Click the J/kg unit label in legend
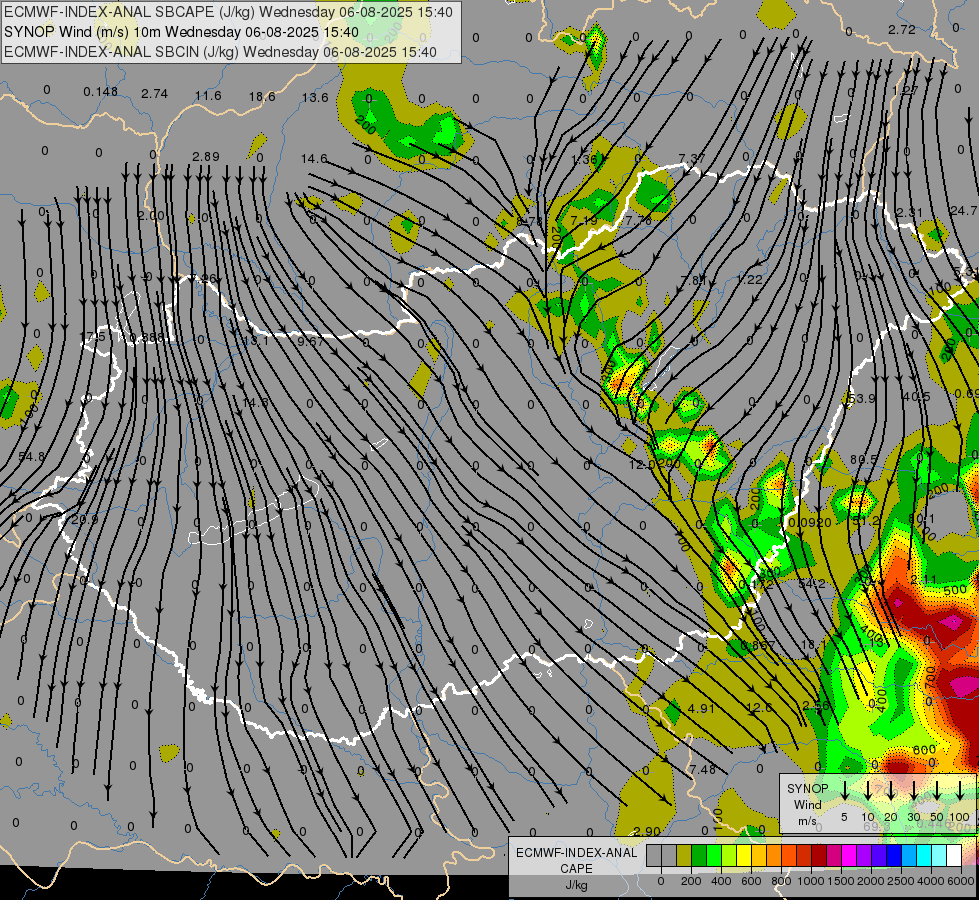 pyautogui.click(x=576, y=885)
